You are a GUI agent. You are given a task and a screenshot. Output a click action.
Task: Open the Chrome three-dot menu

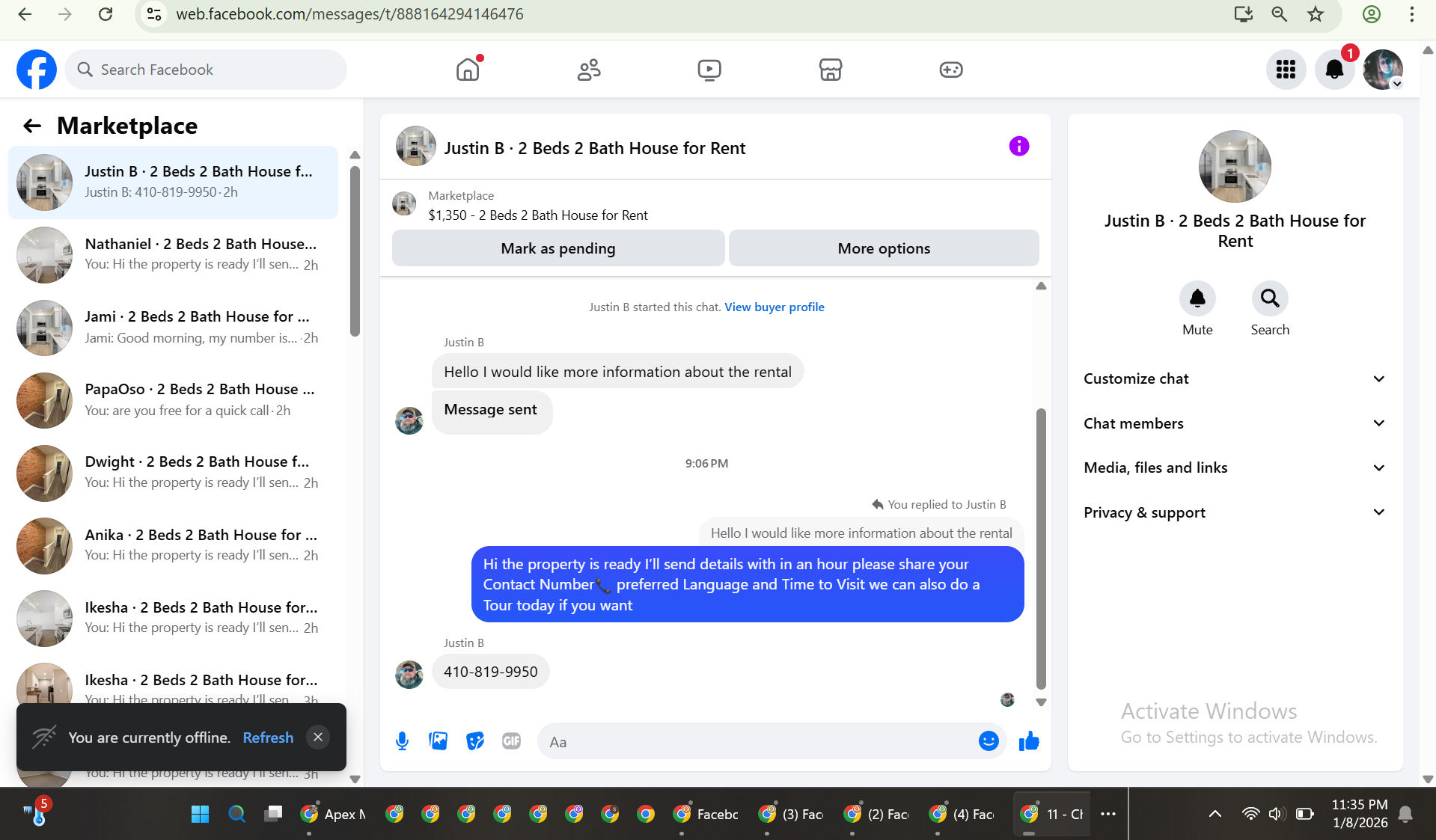[1412, 14]
